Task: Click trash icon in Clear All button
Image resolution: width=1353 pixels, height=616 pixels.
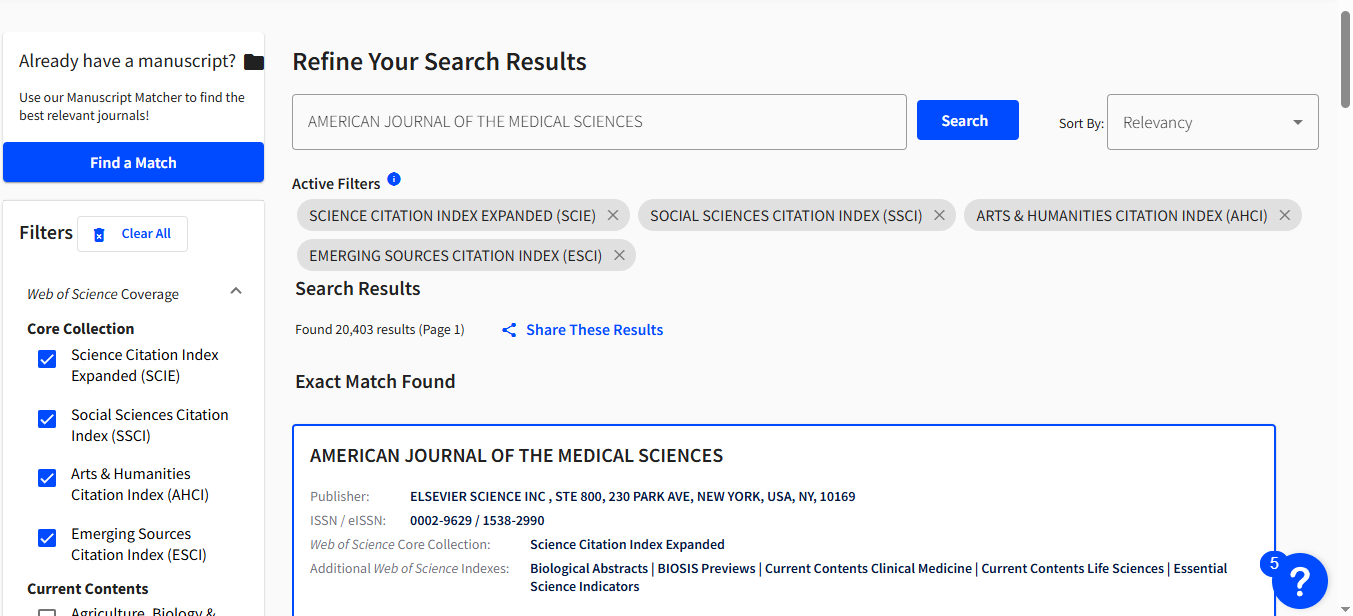Action: [99, 234]
